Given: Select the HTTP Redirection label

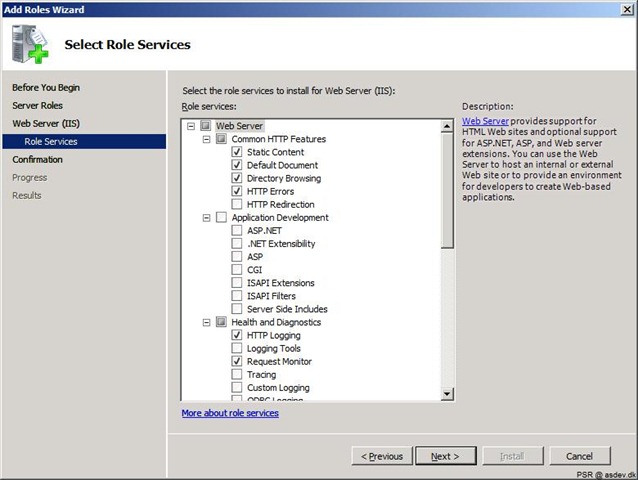Looking at the screenshot, I should tap(281, 204).
